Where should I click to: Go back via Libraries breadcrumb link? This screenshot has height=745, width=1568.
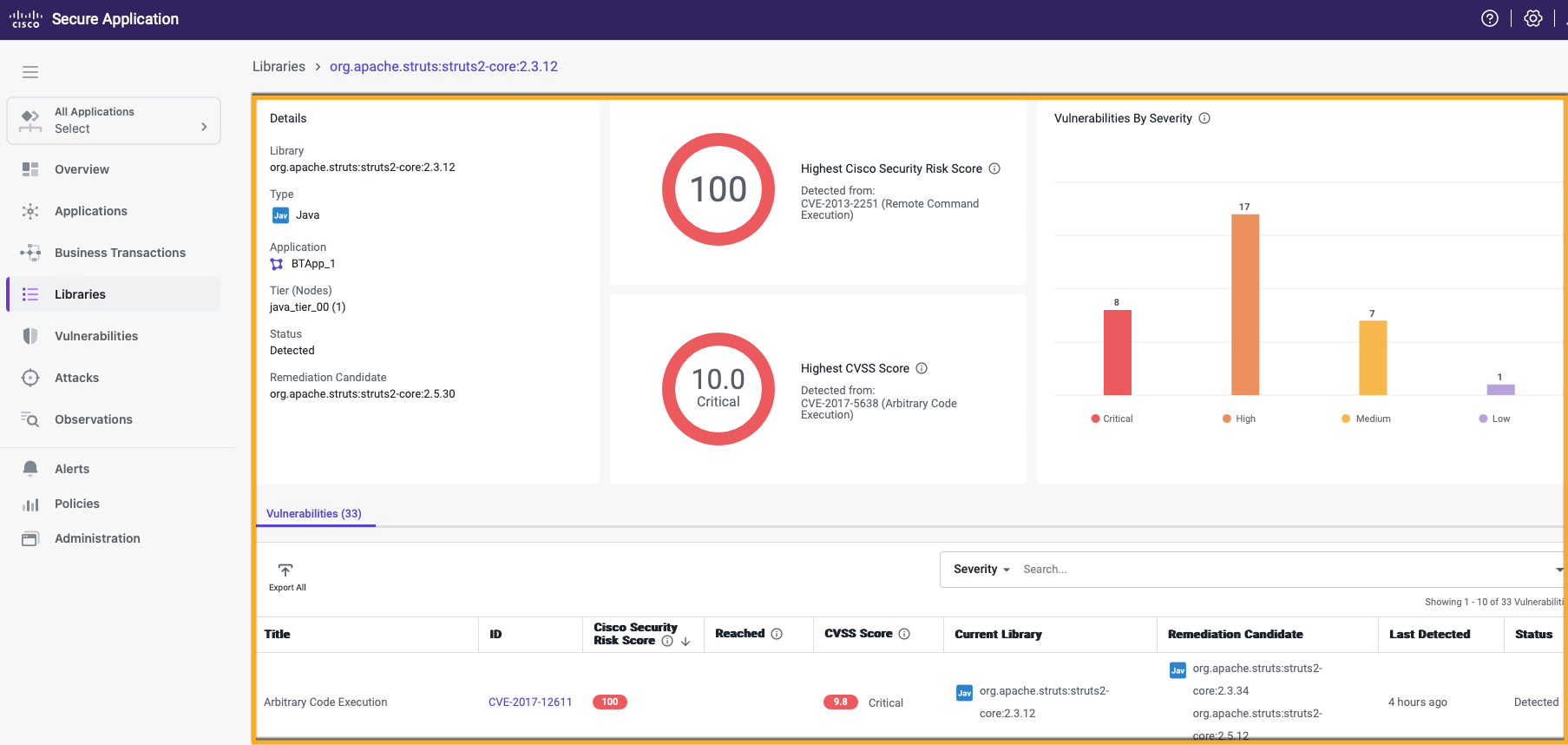279,67
